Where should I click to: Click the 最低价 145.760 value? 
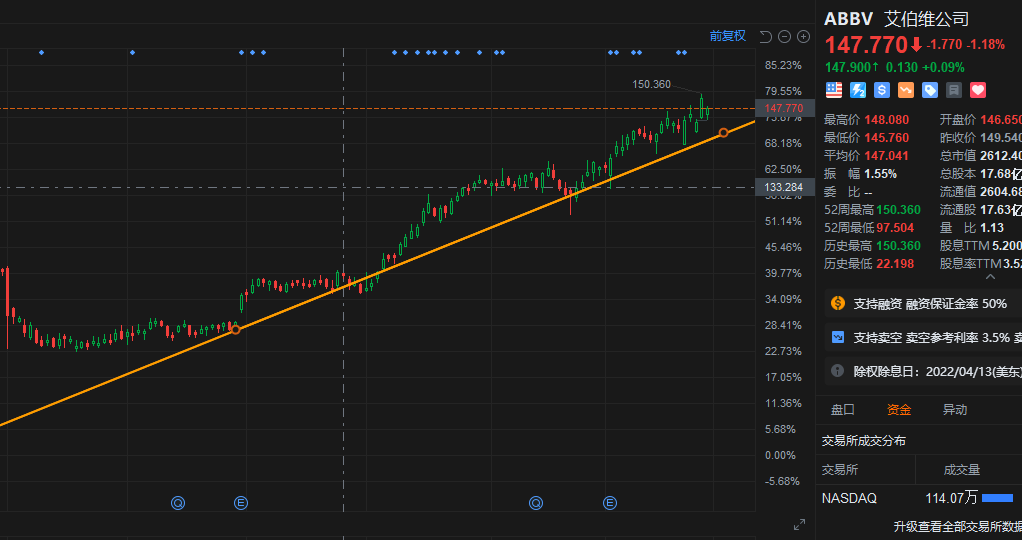(x=886, y=138)
